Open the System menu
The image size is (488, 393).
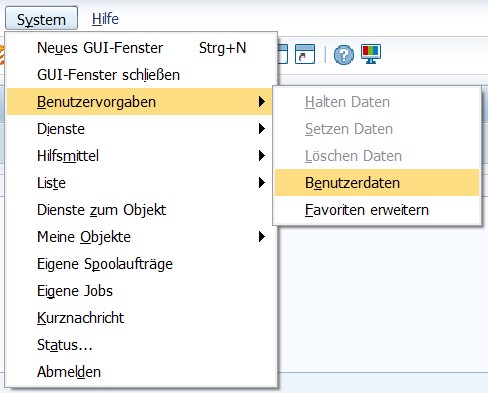(41, 19)
